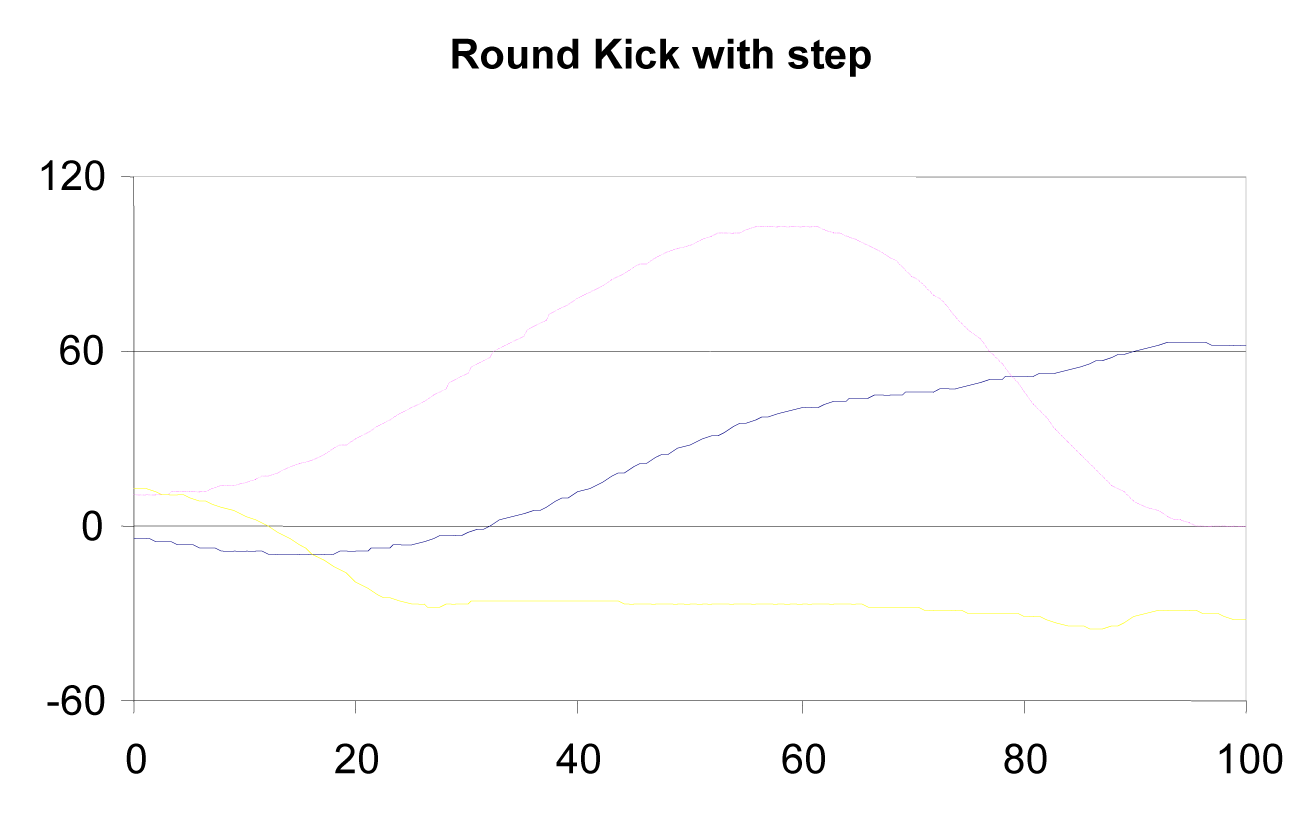Click the x-axis label 80

coord(1023,759)
